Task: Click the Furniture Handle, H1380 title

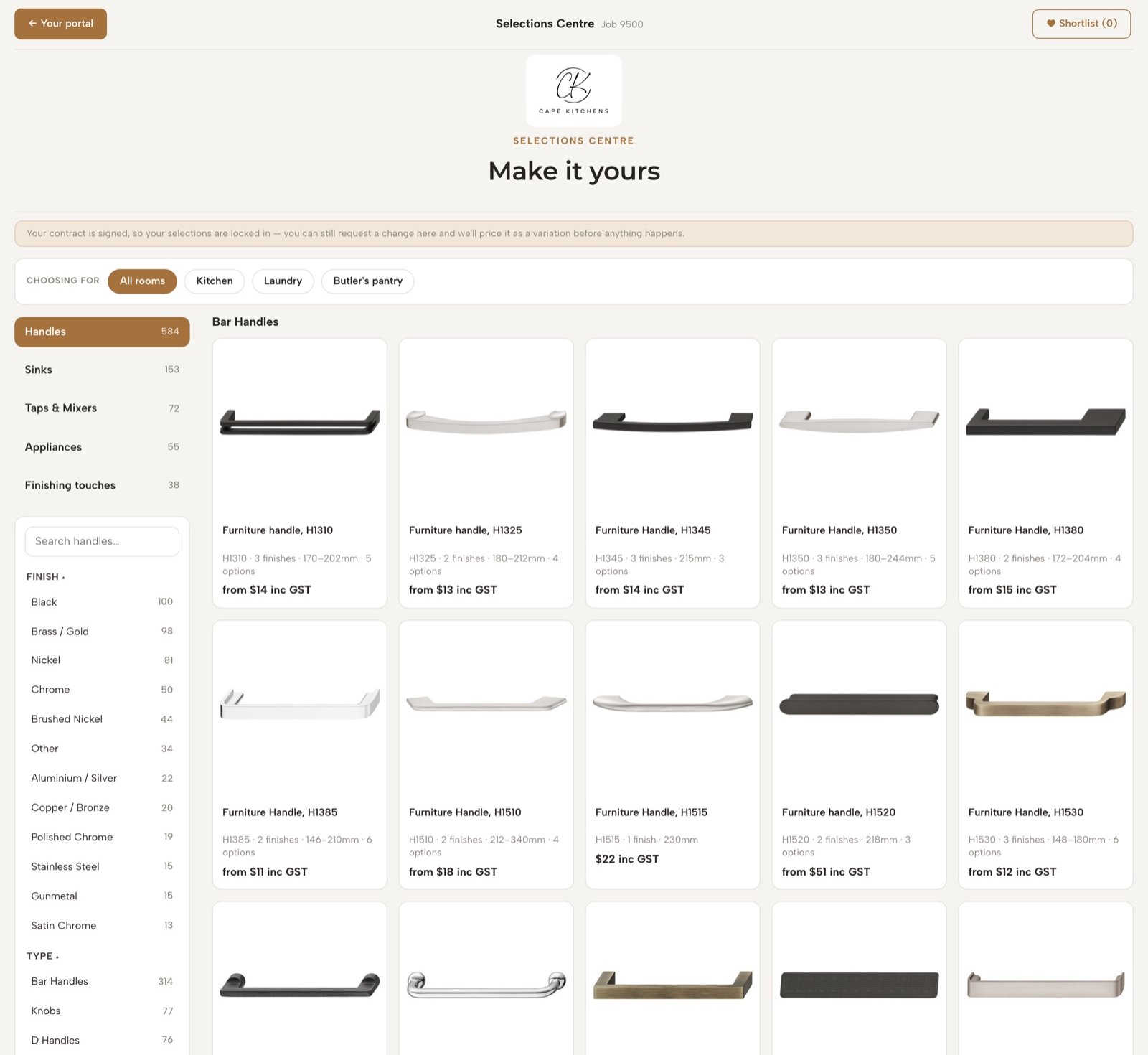Action: [x=1026, y=530]
